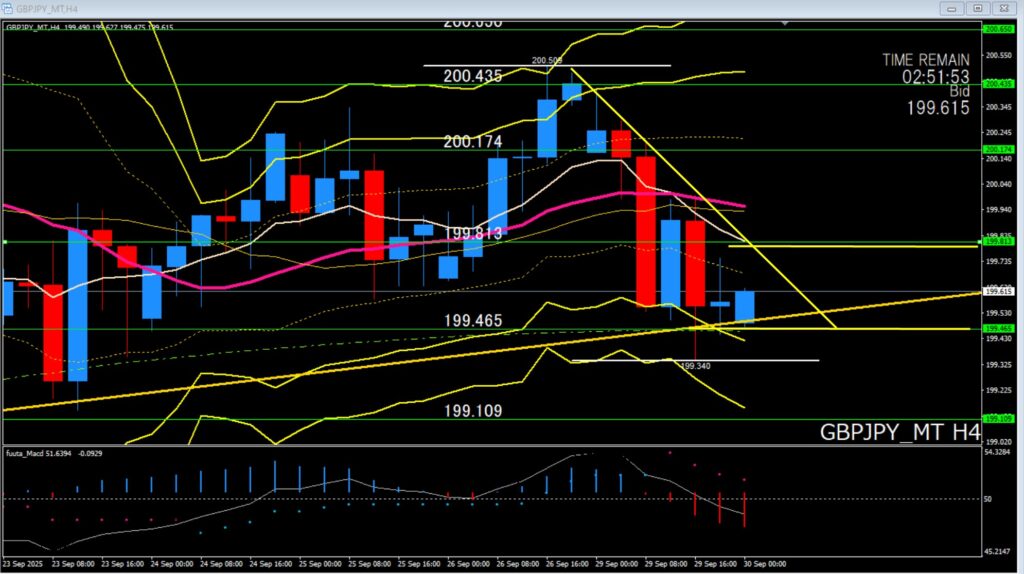Click the 199.465 support price tag
Screen dimensions: 1024x574
[x=1000, y=328]
